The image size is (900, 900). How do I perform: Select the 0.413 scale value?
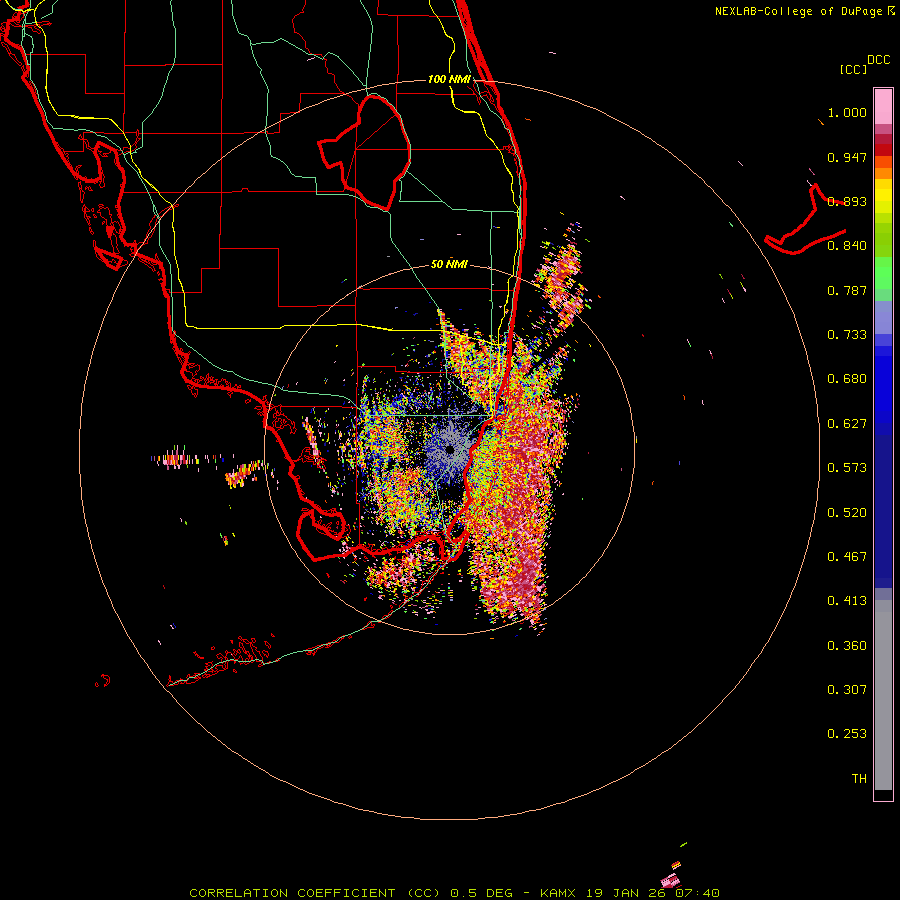847,601
